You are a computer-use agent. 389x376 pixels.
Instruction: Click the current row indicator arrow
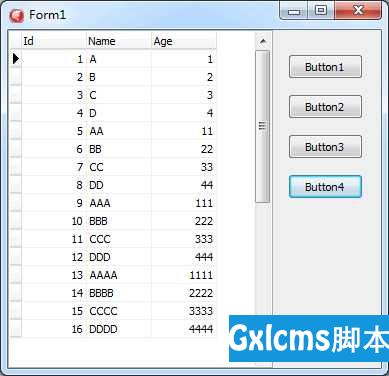point(16,59)
